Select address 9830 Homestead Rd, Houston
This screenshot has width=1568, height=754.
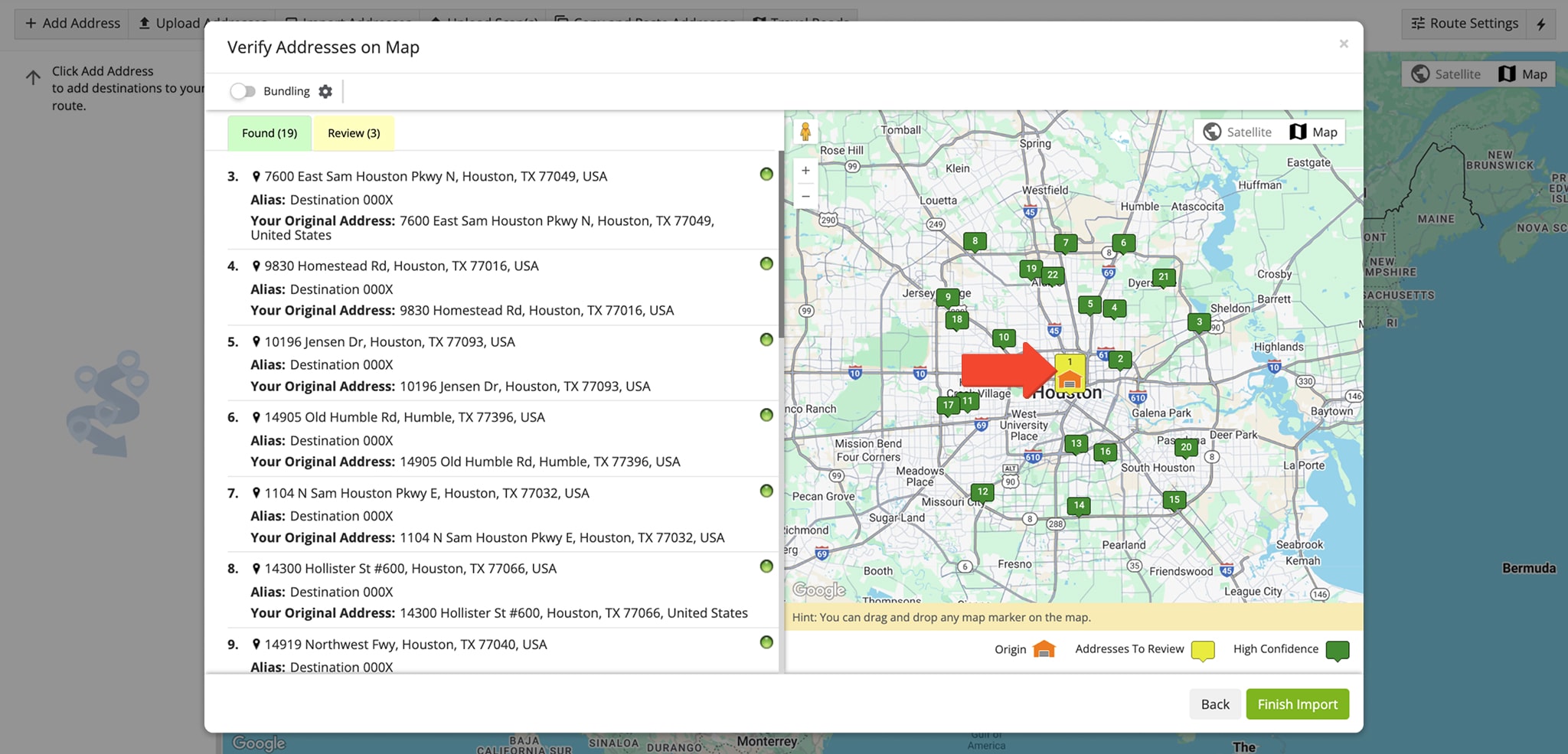[401, 266]
